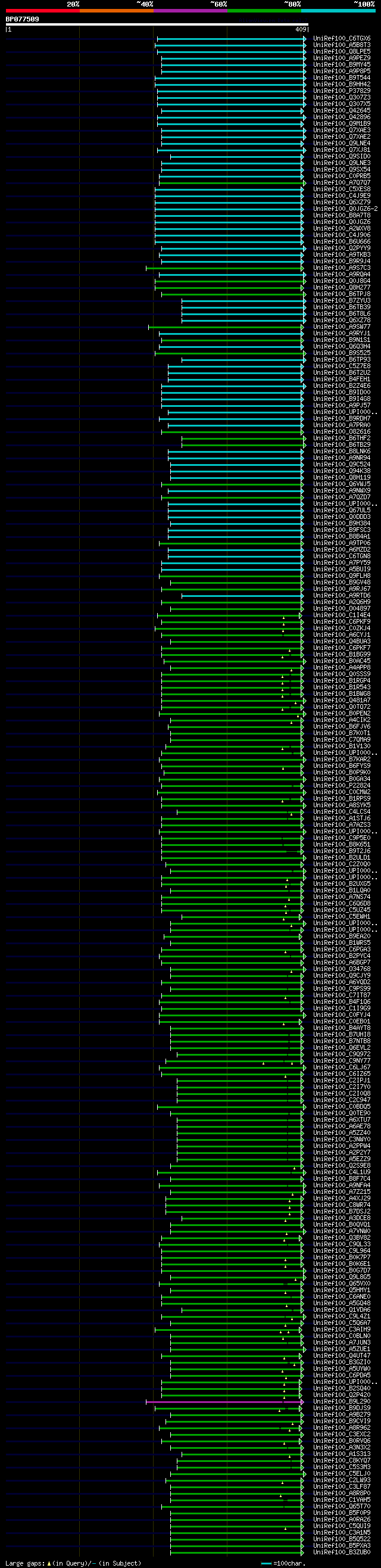Follow the UniRef100_B7ZYU3 link
Image resolution: width=381 pixels, height=1568 pixels.
[342, 301]
